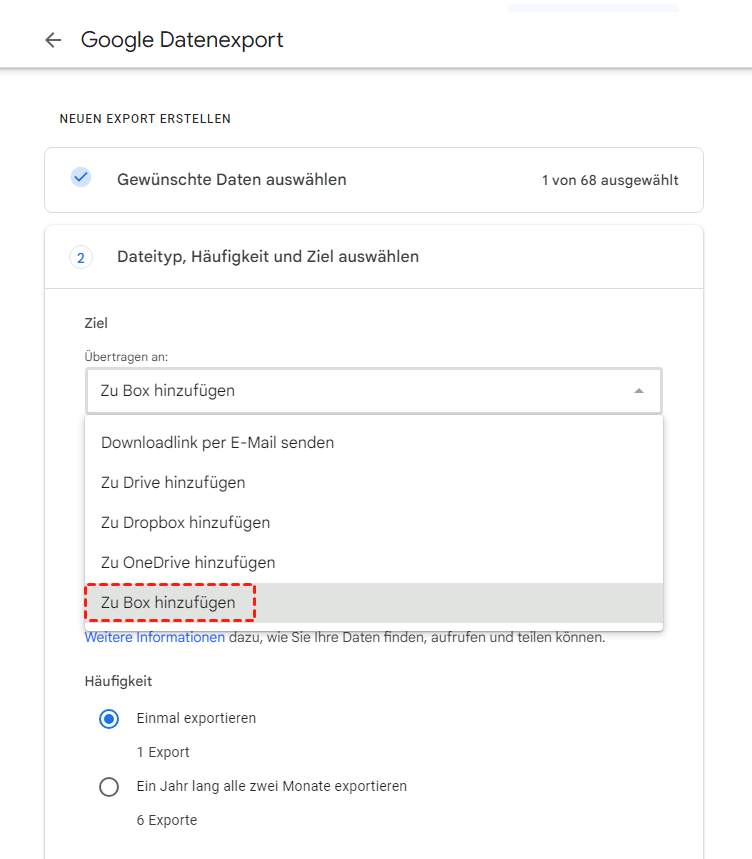
Task: Expand the Gewünschte Daten auswählen step
Action: pyautogui.click(x=232, y=180)
